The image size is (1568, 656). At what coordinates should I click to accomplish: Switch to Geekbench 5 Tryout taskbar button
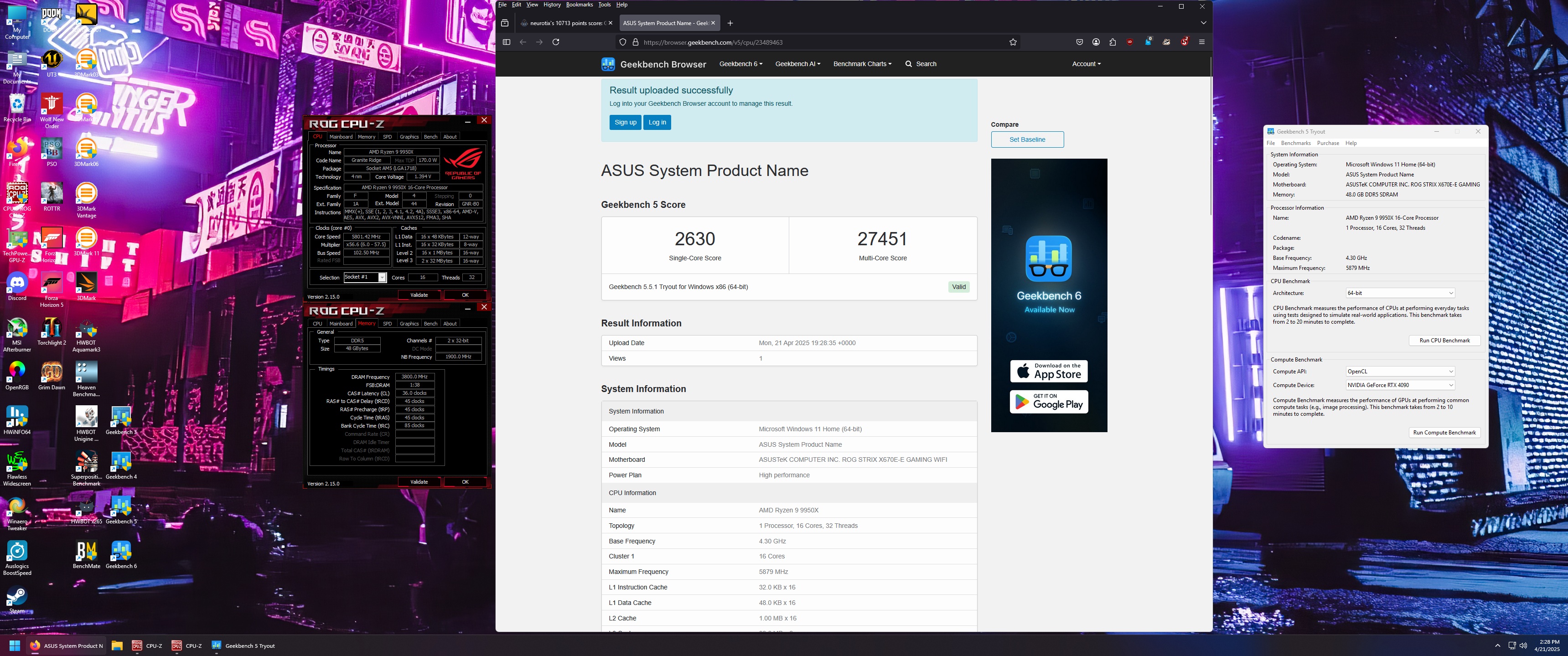click(243, 646)
